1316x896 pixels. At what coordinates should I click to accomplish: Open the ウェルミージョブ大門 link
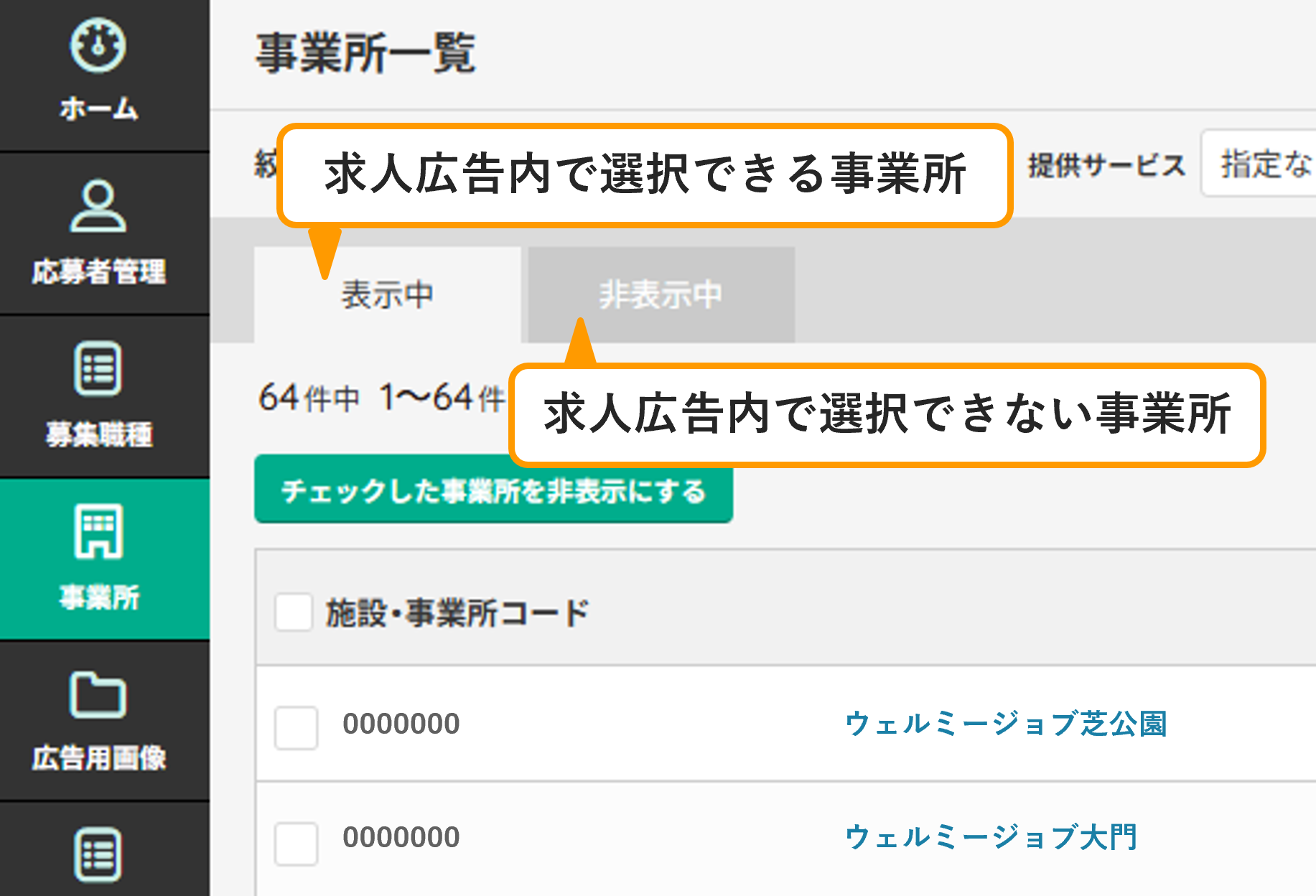(x=991, y=836)
